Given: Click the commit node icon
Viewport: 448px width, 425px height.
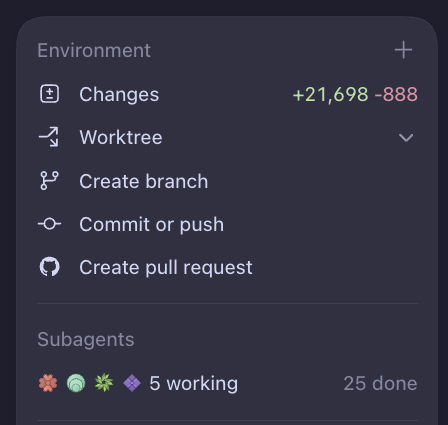Looking at the screenshot, I should click(x=49, y=224).
